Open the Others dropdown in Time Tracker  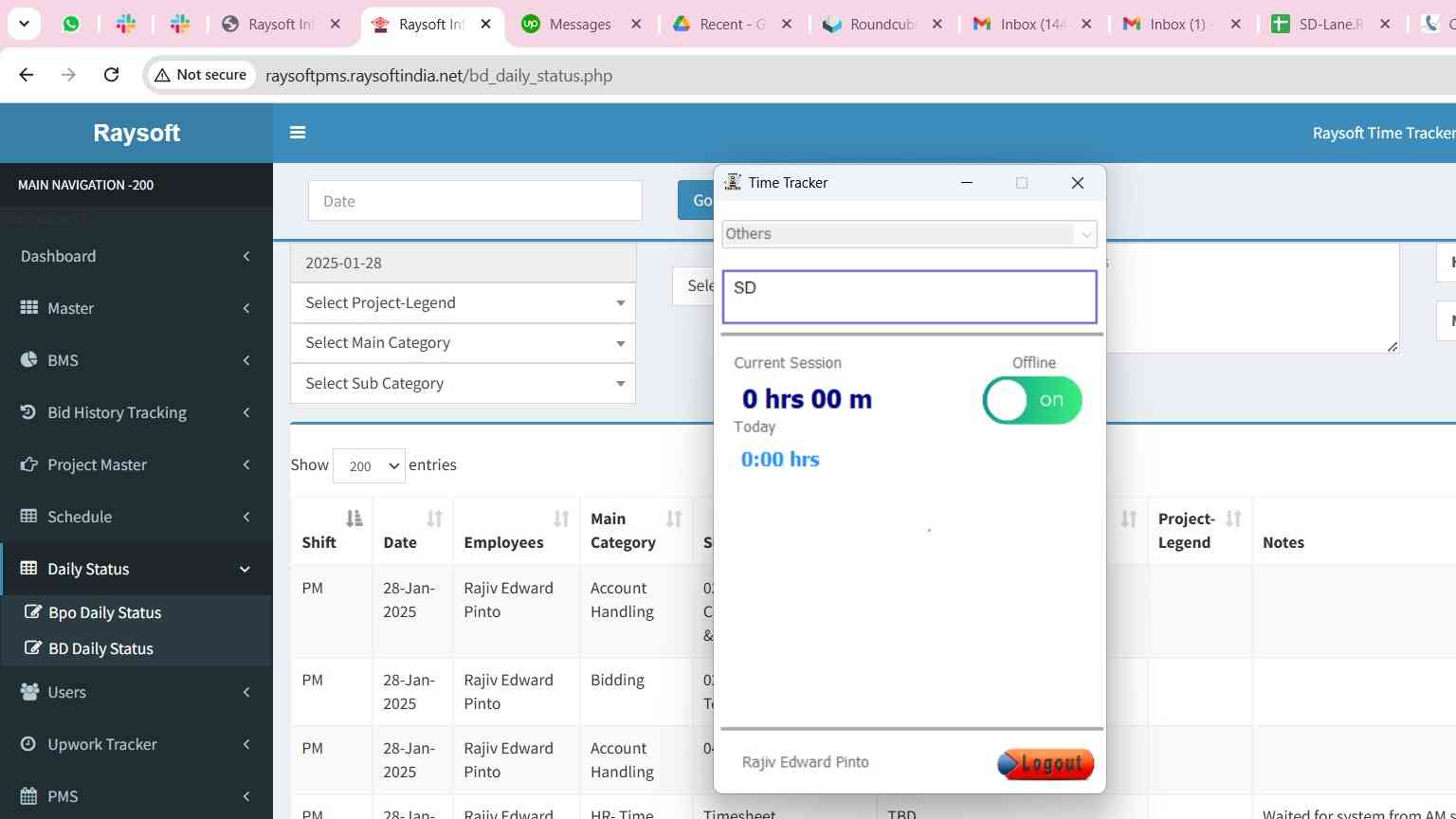pos(908,234)
